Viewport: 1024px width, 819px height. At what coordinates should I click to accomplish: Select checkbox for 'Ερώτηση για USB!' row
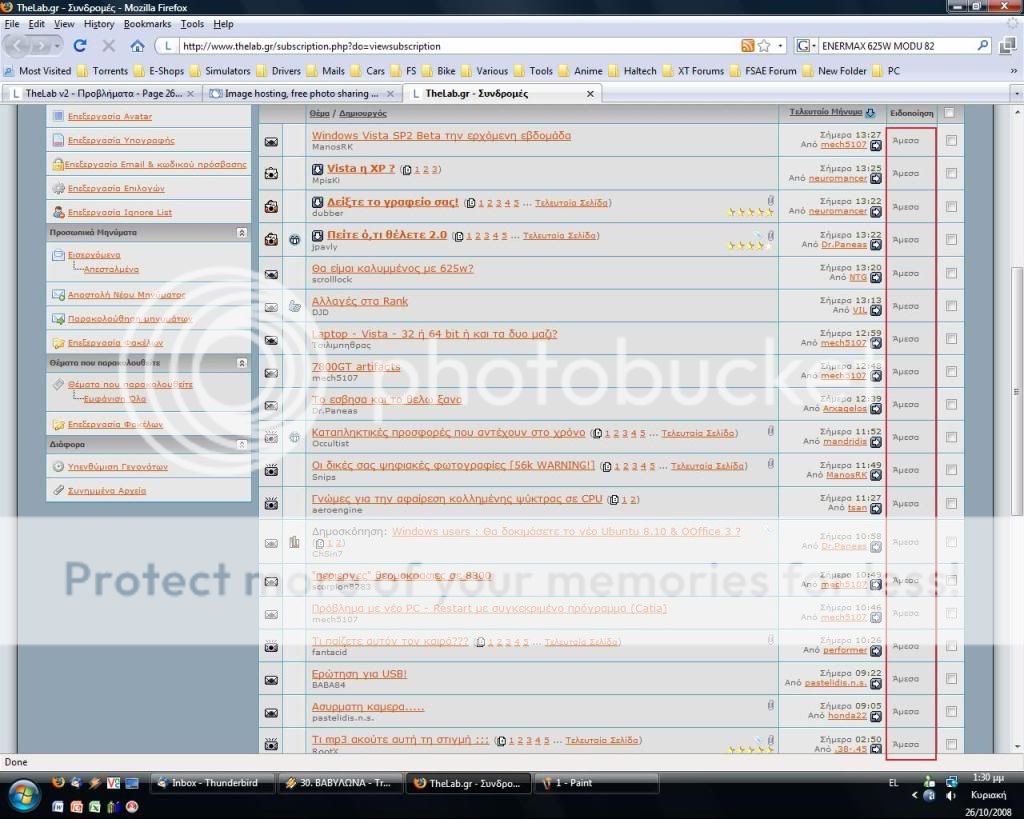tap(951, 679)
